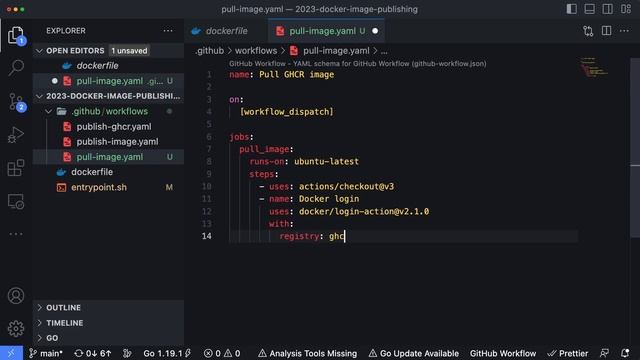Collapse the 2023-DOCKER-IMAGE-PUBLISHING folder section

coord(40,96)
